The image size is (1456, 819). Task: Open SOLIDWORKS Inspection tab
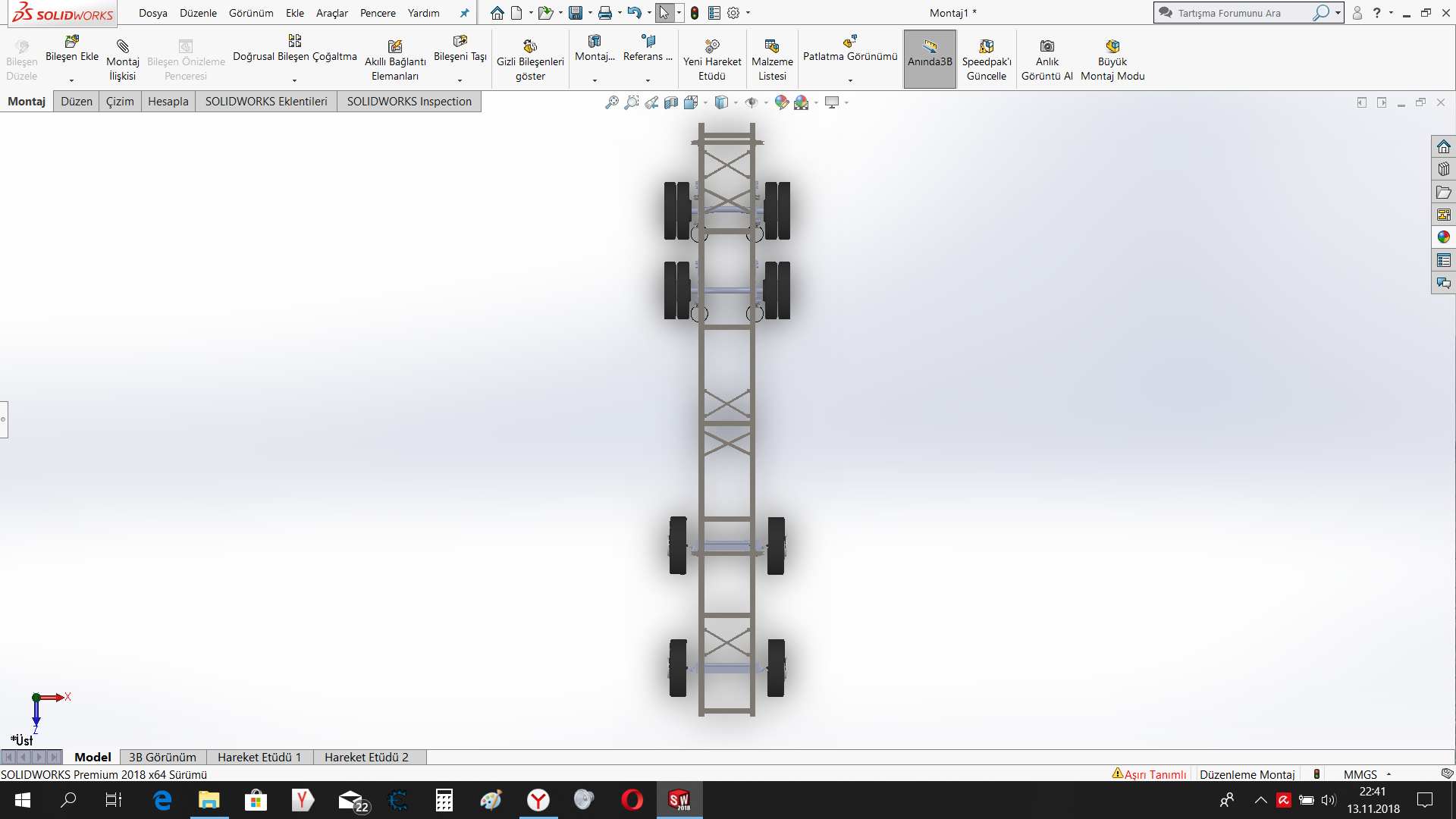[x=409, y=102]
